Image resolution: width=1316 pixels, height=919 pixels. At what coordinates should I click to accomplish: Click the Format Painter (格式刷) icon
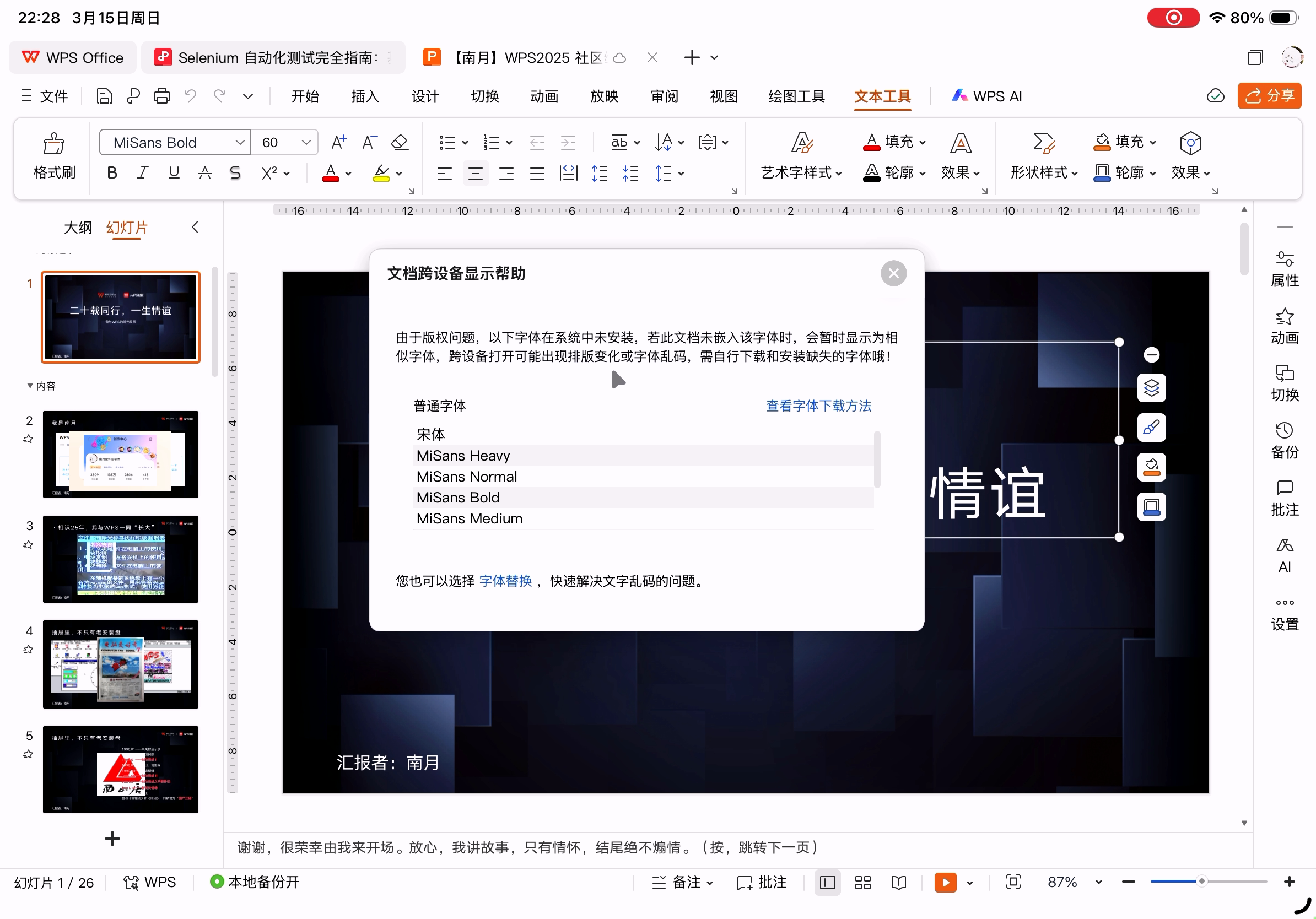(54, 143)
